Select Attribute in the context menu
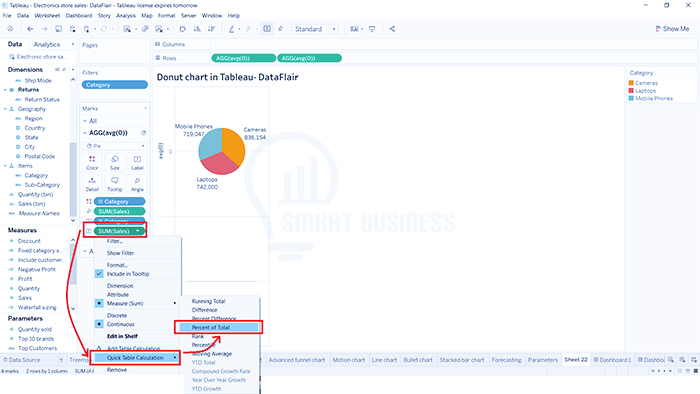This screenshot has width=700, height=394. [118, 295]
